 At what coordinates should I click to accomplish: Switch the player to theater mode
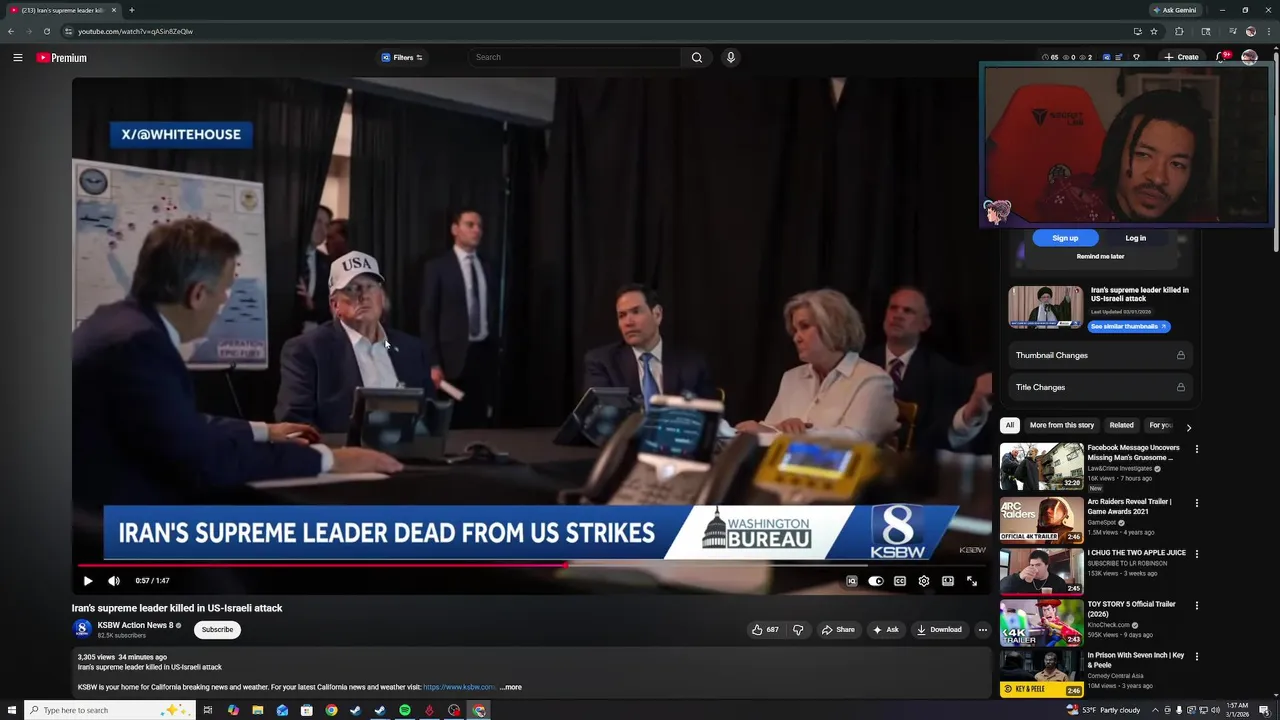point(948,581)
